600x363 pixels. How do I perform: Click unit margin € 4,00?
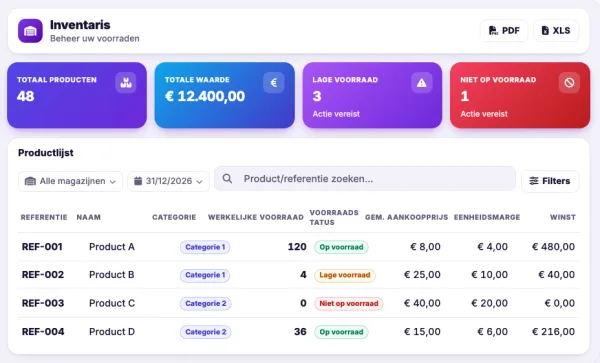pyautogui.click(x=492, y=247)
